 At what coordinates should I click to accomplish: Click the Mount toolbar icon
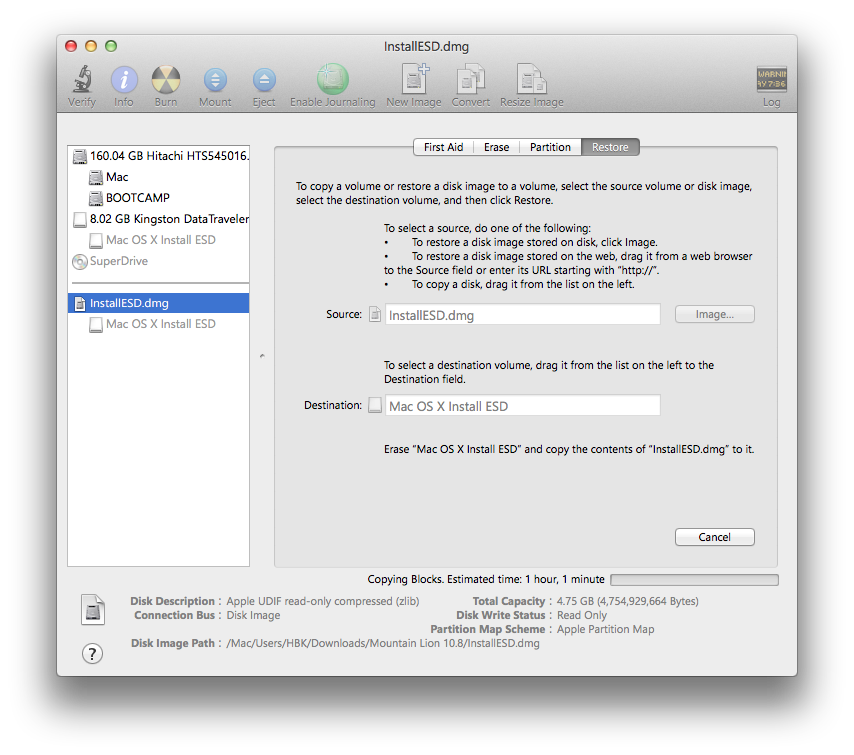point(215,80)
